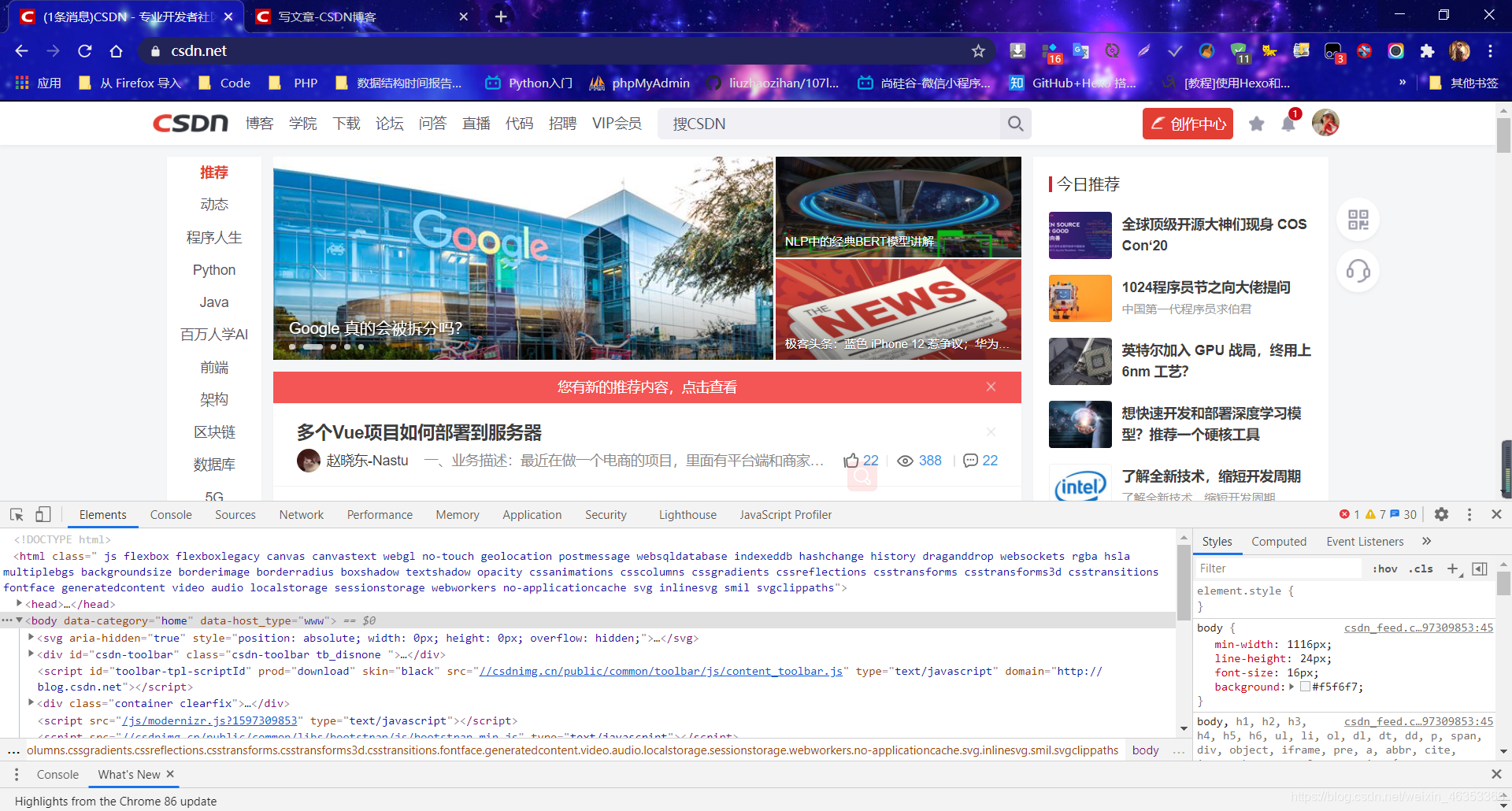Viewport: 1512px width, 811px height.
Task: Open the toolbar content_toolbar.js source link
Action: click(661, 671)
